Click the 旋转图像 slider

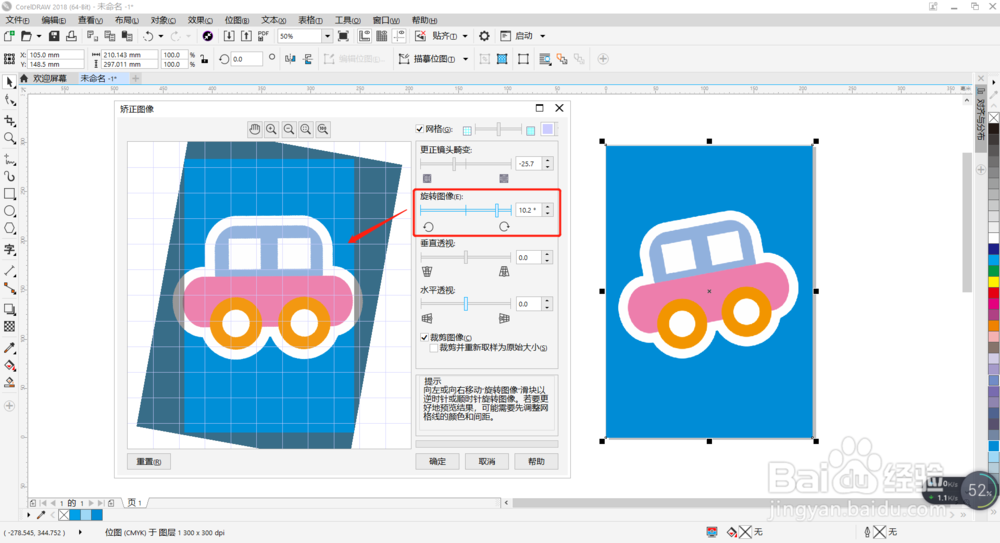click(466, 210)
